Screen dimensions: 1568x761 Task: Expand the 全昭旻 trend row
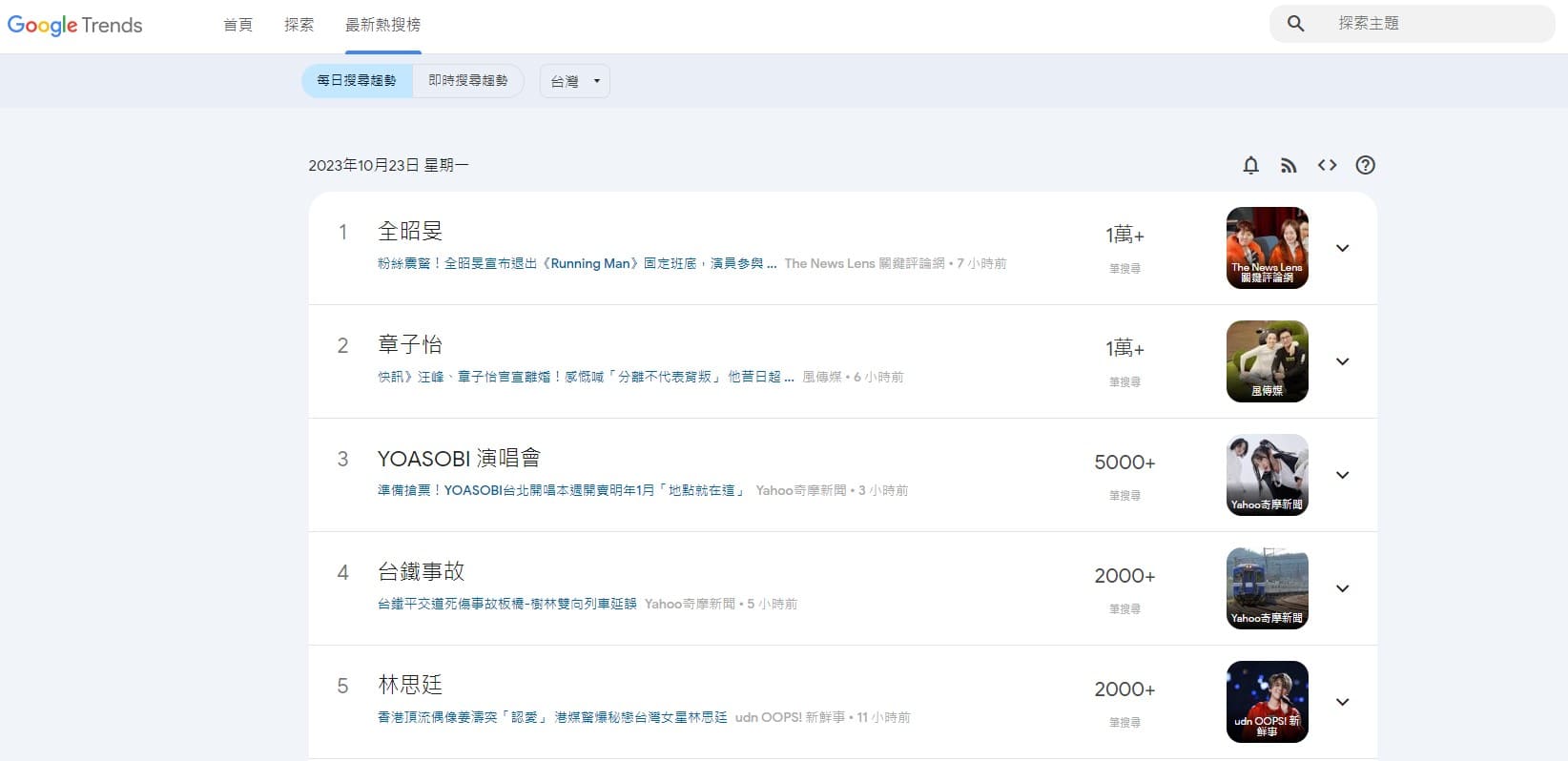[x=1342, y=248]
